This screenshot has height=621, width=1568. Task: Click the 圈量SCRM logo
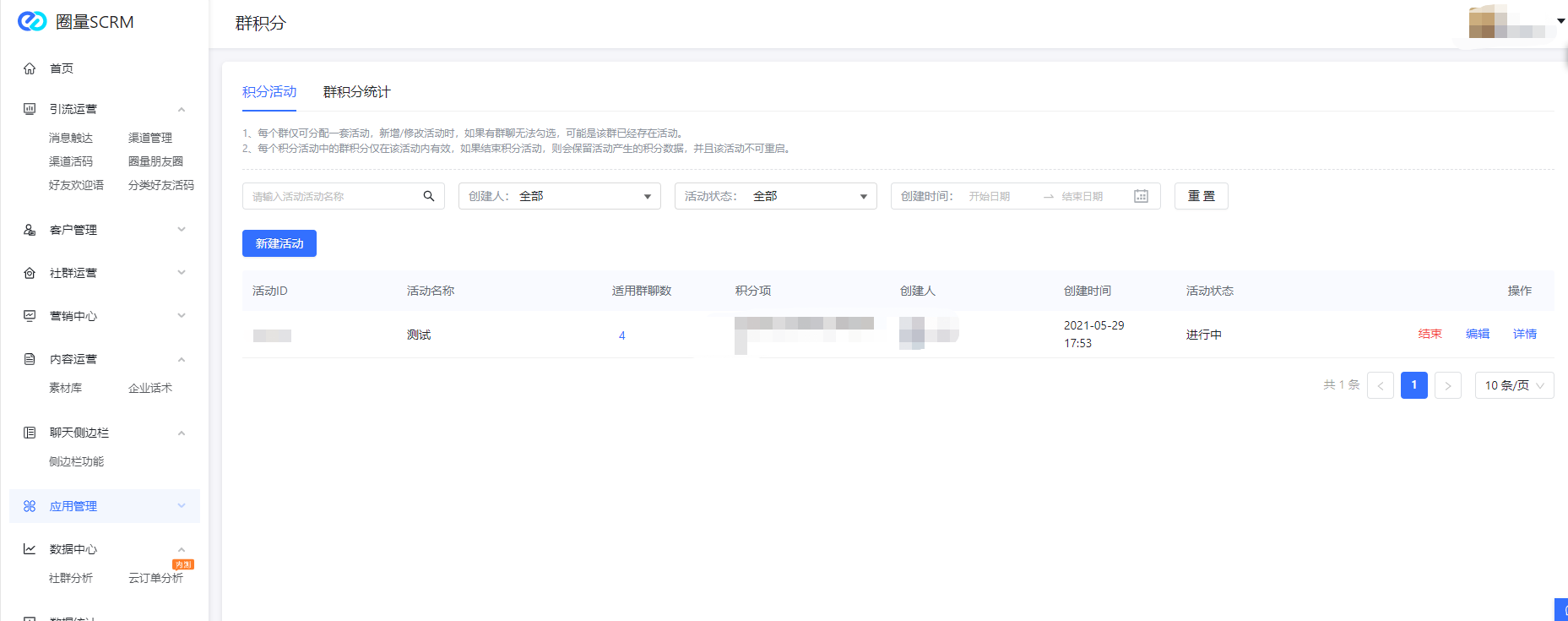pyautogui.click(x=76, y=22)
